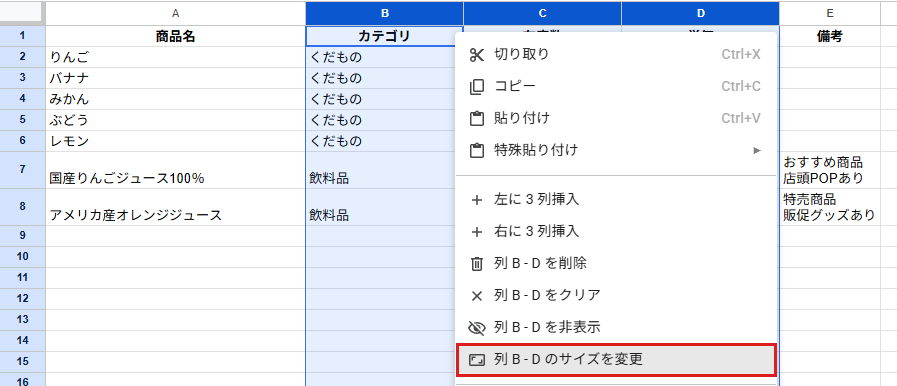Click 飲料品 cell in the 国産りんごジュース row
Image resolution: width=897 pixels, height=386 pixels.
[381, 170]
